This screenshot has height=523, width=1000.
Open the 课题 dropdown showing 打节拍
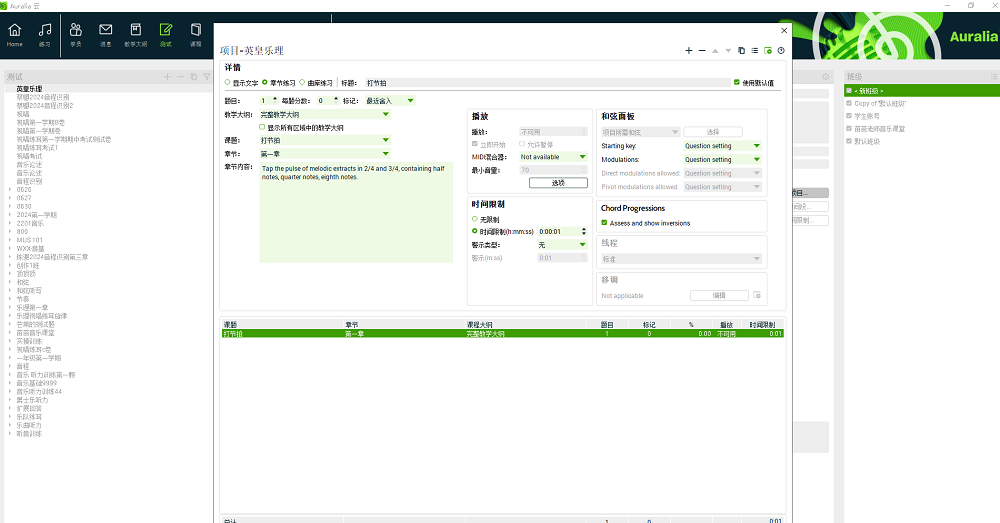coord(325,140)
